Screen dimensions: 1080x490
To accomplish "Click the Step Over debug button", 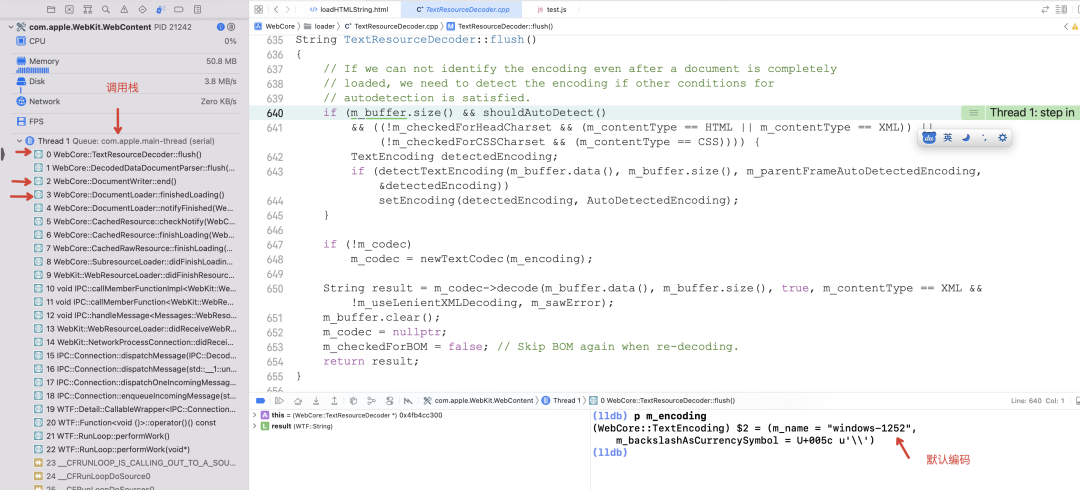I will pyautogui.click(x=298, y=400).
